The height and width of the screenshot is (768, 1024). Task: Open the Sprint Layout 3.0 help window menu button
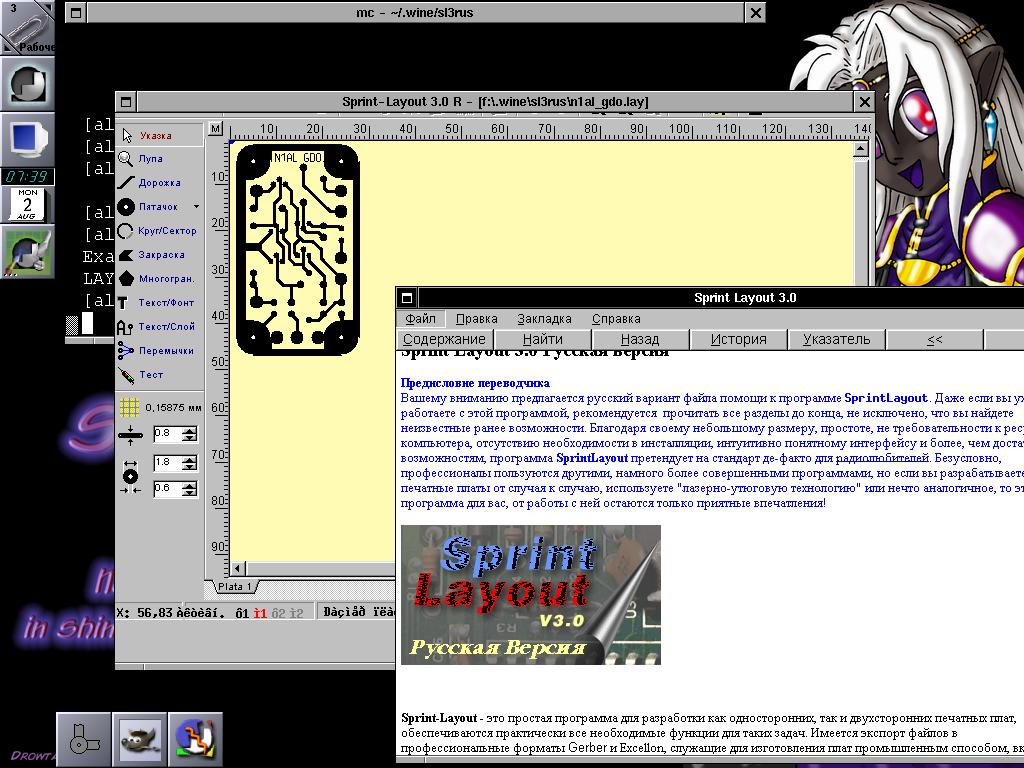406,298
